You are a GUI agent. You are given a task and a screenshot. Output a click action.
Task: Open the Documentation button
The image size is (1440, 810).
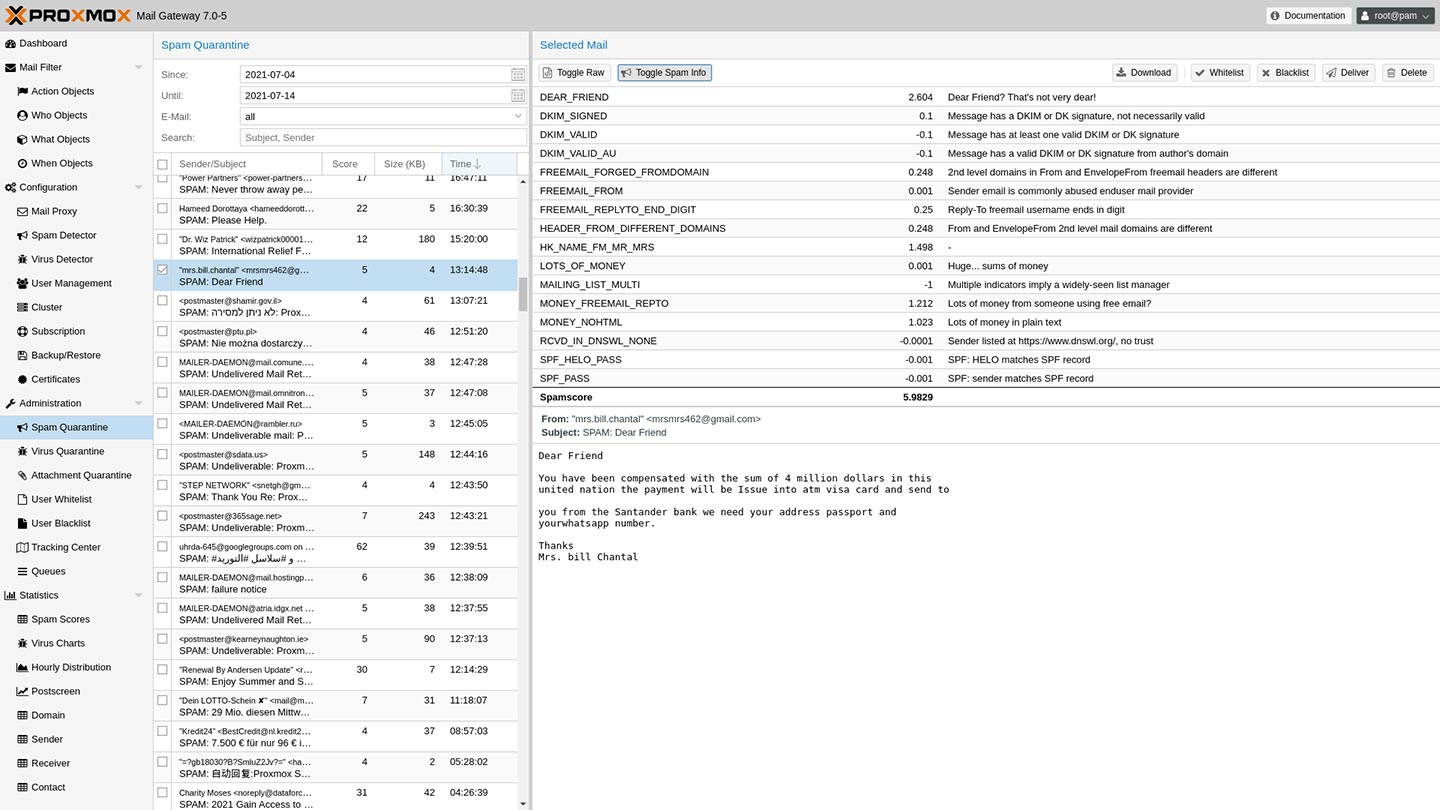1308,15
